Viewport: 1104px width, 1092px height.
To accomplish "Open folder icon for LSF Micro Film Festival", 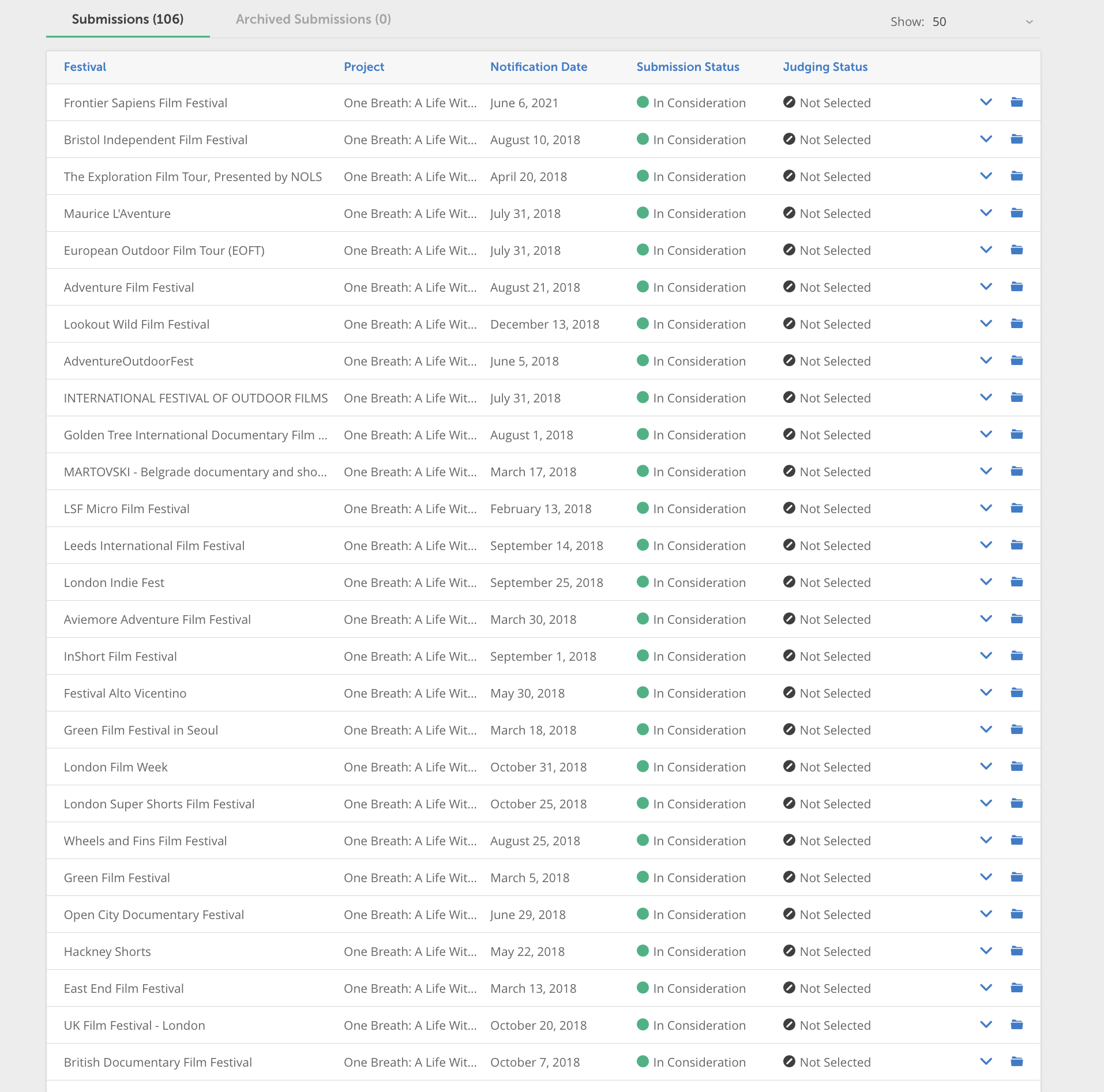I will coord(1017,508).
